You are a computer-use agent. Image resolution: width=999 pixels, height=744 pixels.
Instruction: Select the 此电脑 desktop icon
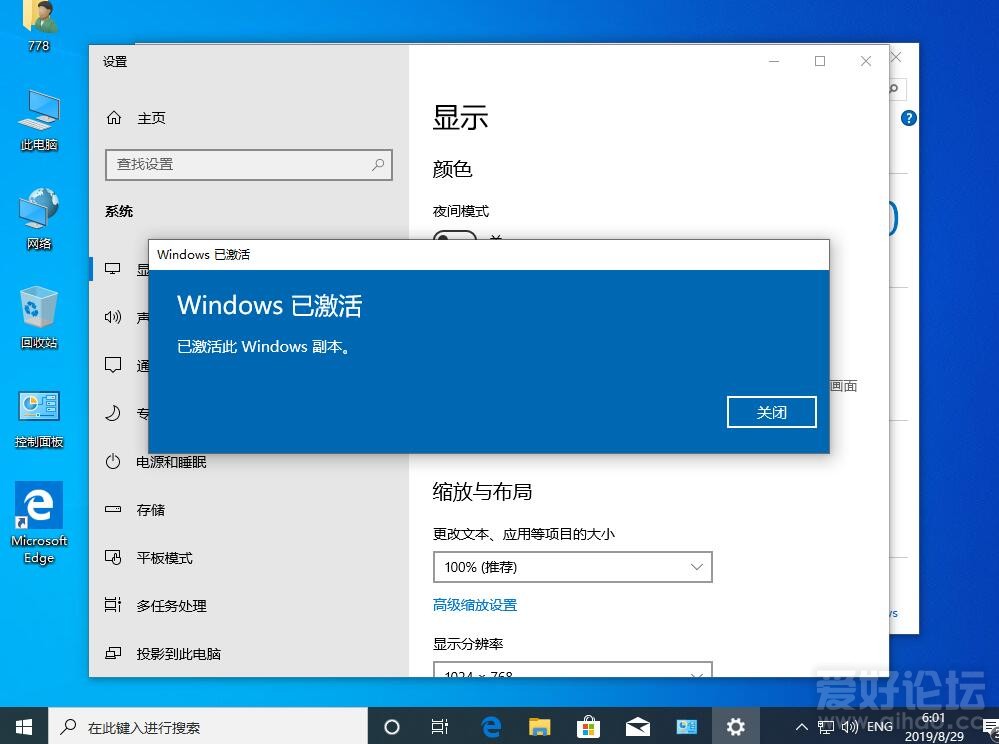click(x=39, y=120)
